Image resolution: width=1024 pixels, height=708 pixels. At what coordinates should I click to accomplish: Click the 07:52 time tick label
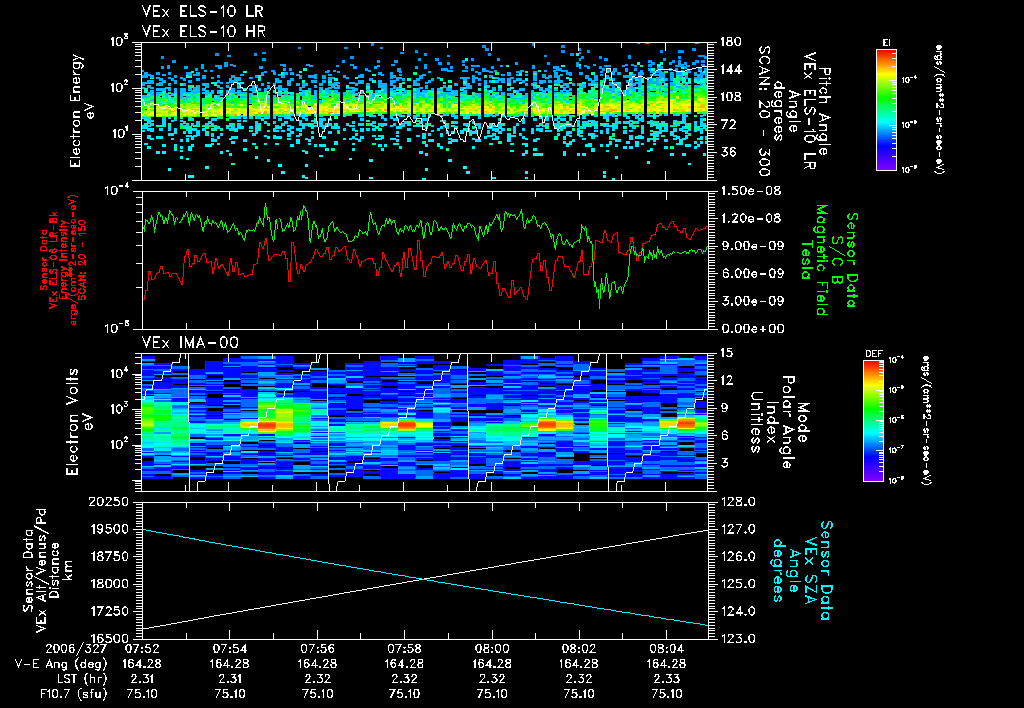pyautogui.click(x=142, y=649)
